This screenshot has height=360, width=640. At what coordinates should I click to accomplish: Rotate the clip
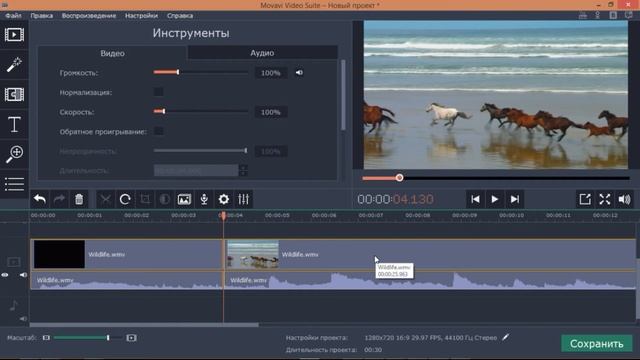tap(125, 199)
